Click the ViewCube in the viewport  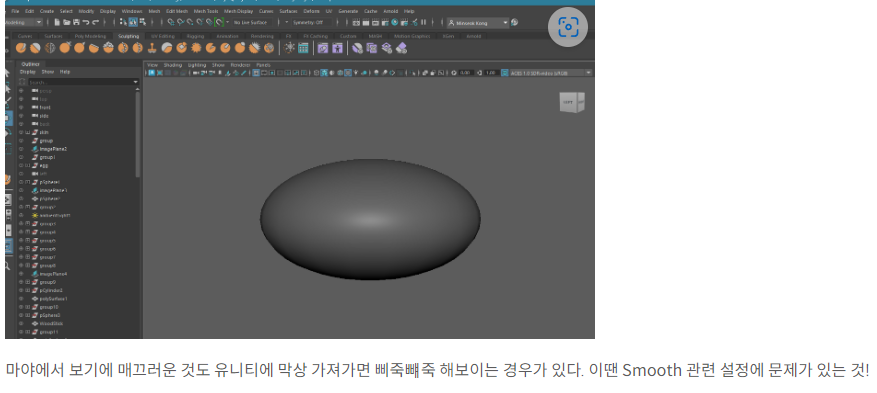click(572, 102)
